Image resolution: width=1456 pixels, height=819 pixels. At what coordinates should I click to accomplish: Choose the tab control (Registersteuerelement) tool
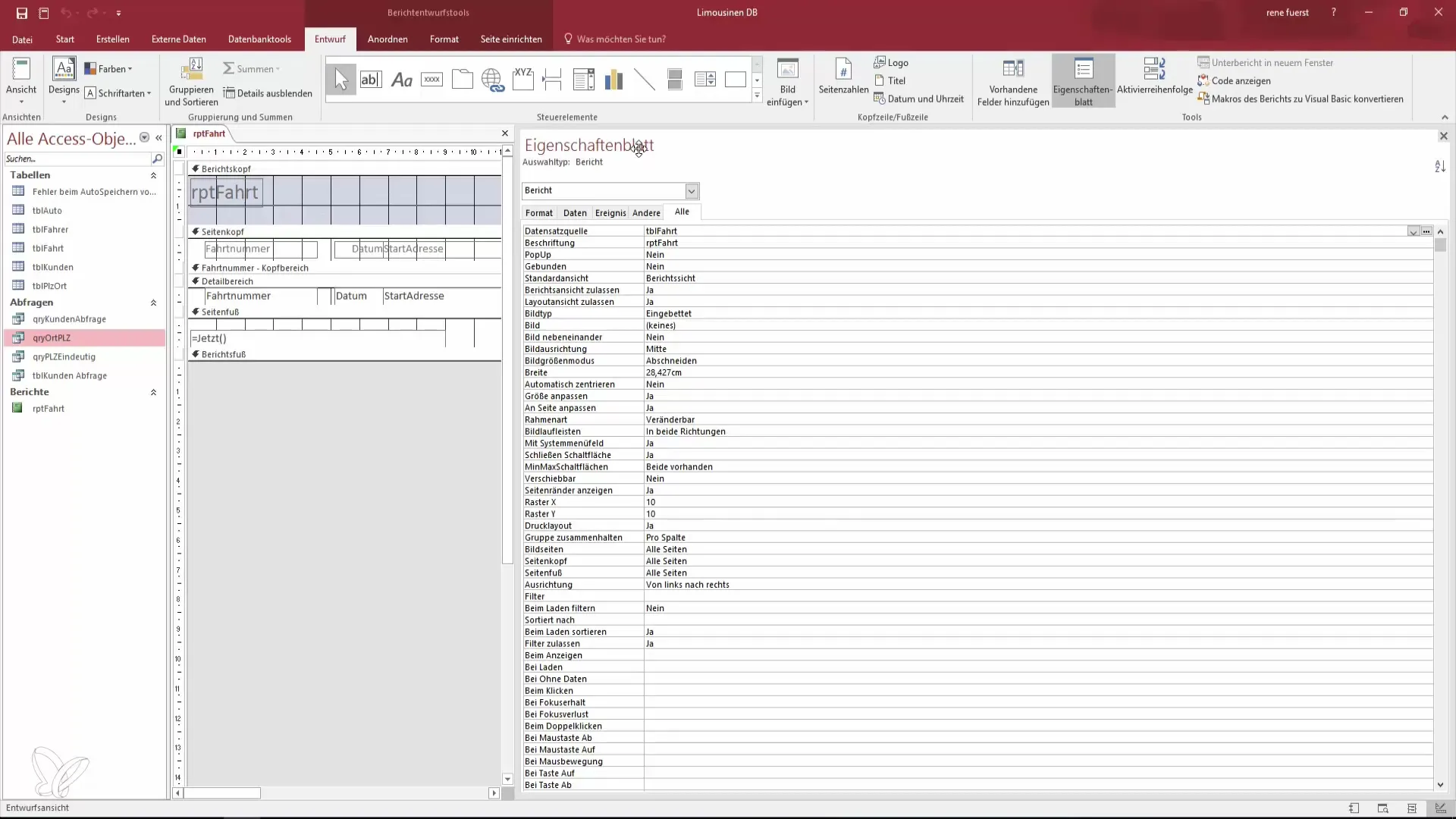(x=462, y=79)
